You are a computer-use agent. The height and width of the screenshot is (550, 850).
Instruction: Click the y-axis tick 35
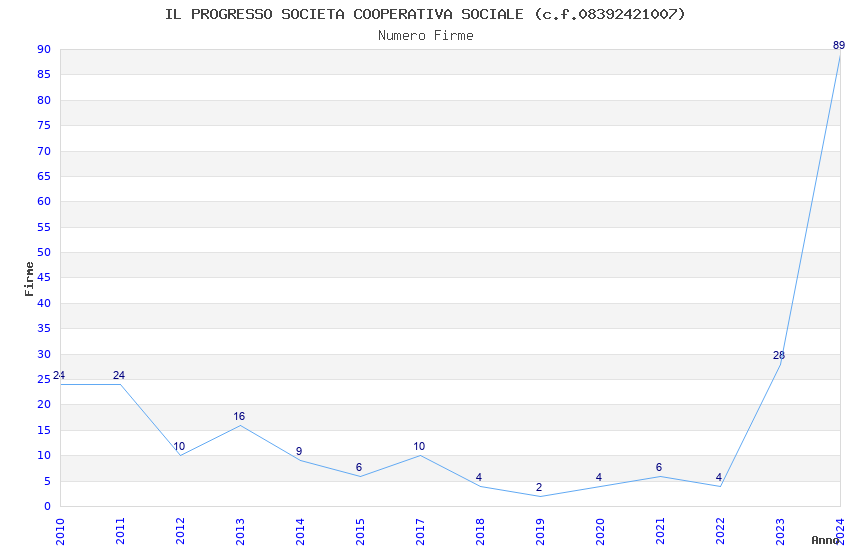(x=44, y=328)
